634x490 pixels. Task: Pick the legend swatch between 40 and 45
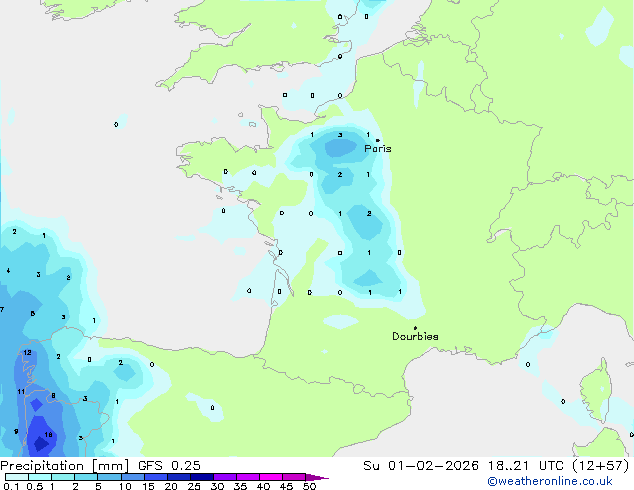271,477
